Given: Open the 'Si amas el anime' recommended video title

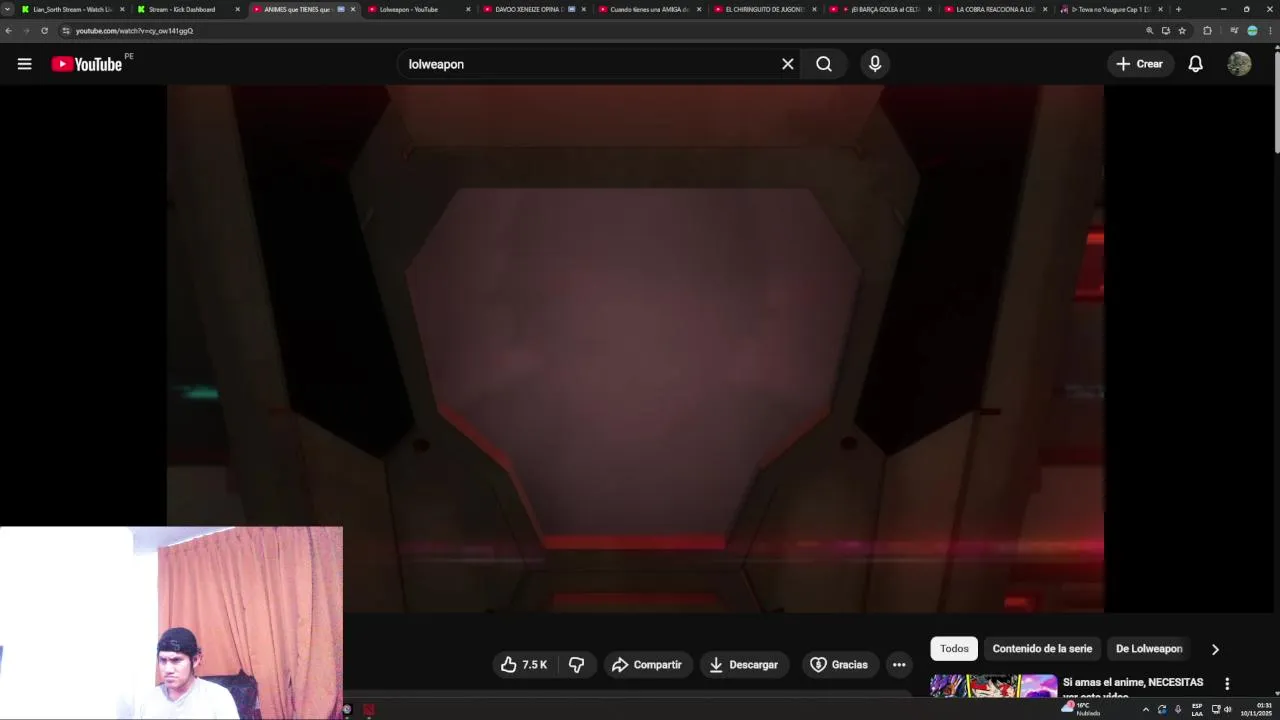Looking at the screenshot, I should pyautogui.click(x=1132, y=688).
